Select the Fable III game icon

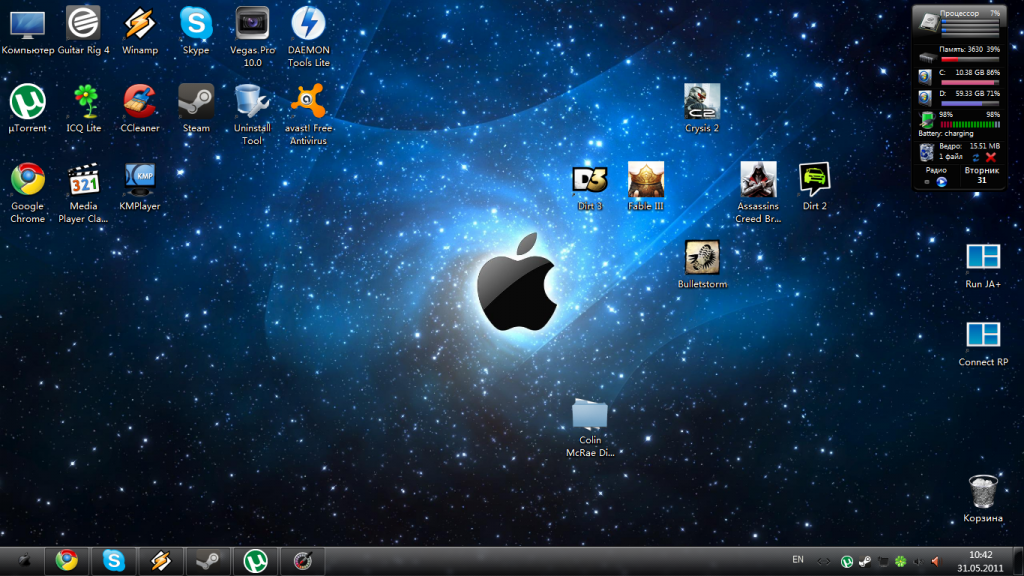646,187
